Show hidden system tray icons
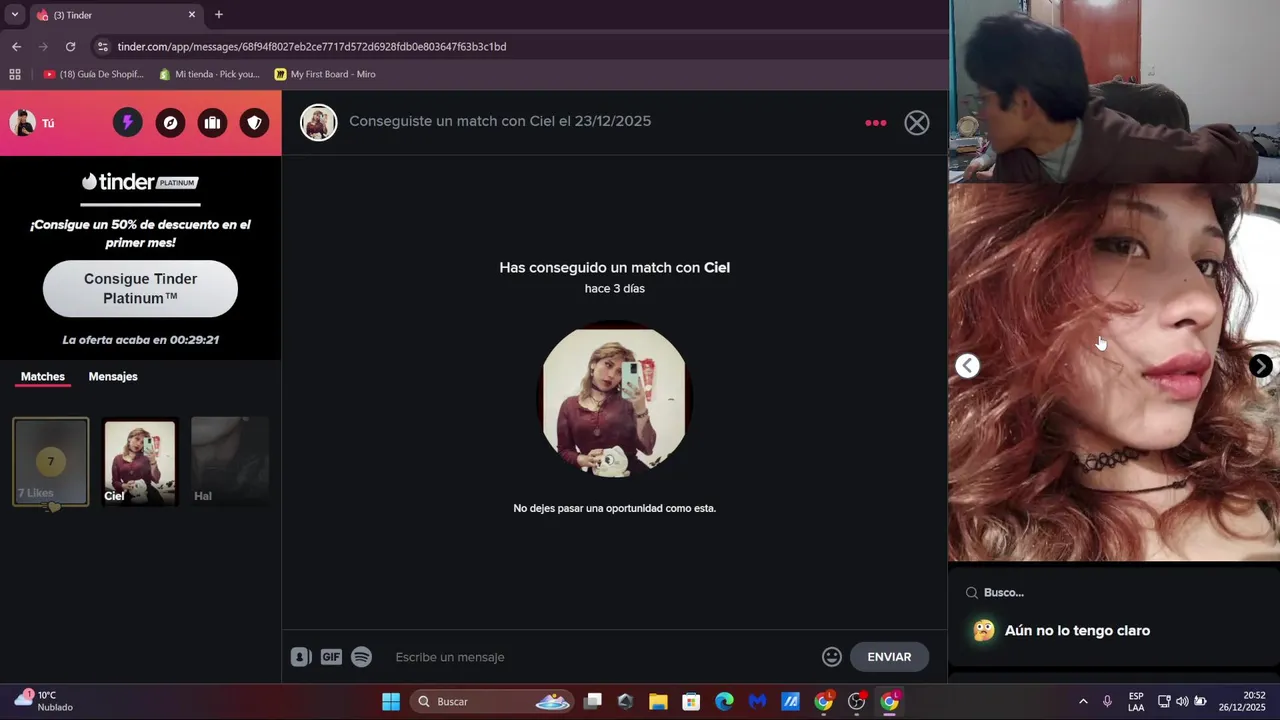Viewport: 1280px width, 720px height. (x=1083, y=702)
